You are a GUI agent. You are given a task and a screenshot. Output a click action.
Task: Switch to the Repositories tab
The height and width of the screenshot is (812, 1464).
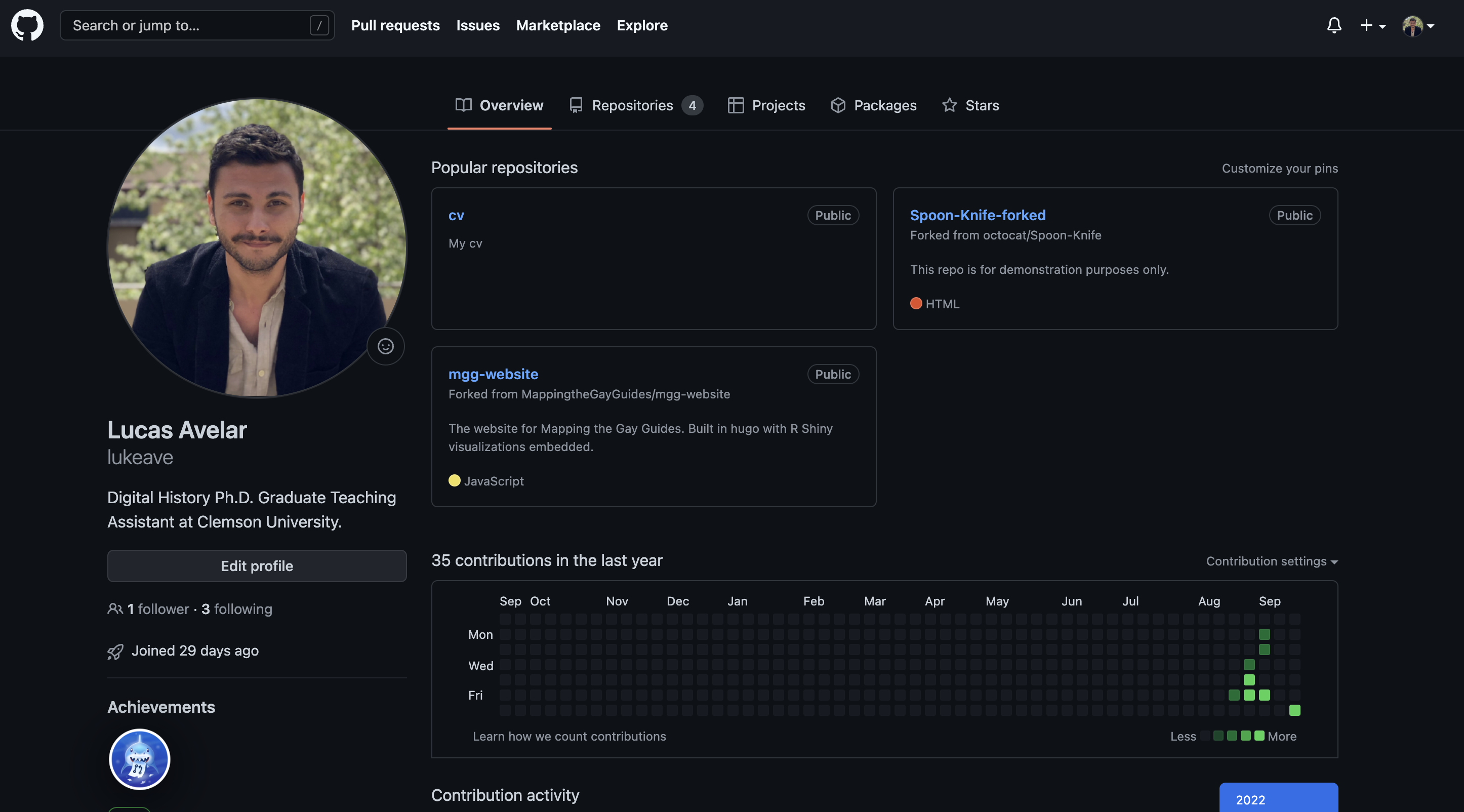coord(635,105)
